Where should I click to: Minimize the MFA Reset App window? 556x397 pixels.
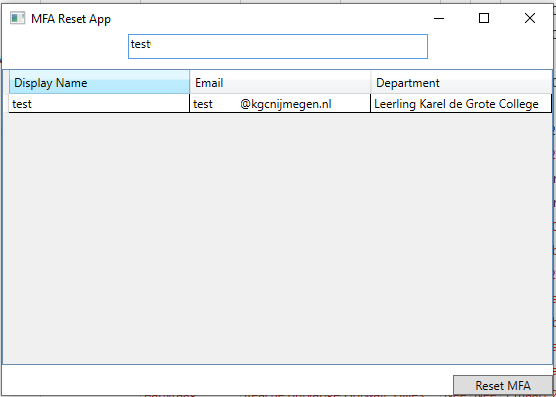pos(439,18)
